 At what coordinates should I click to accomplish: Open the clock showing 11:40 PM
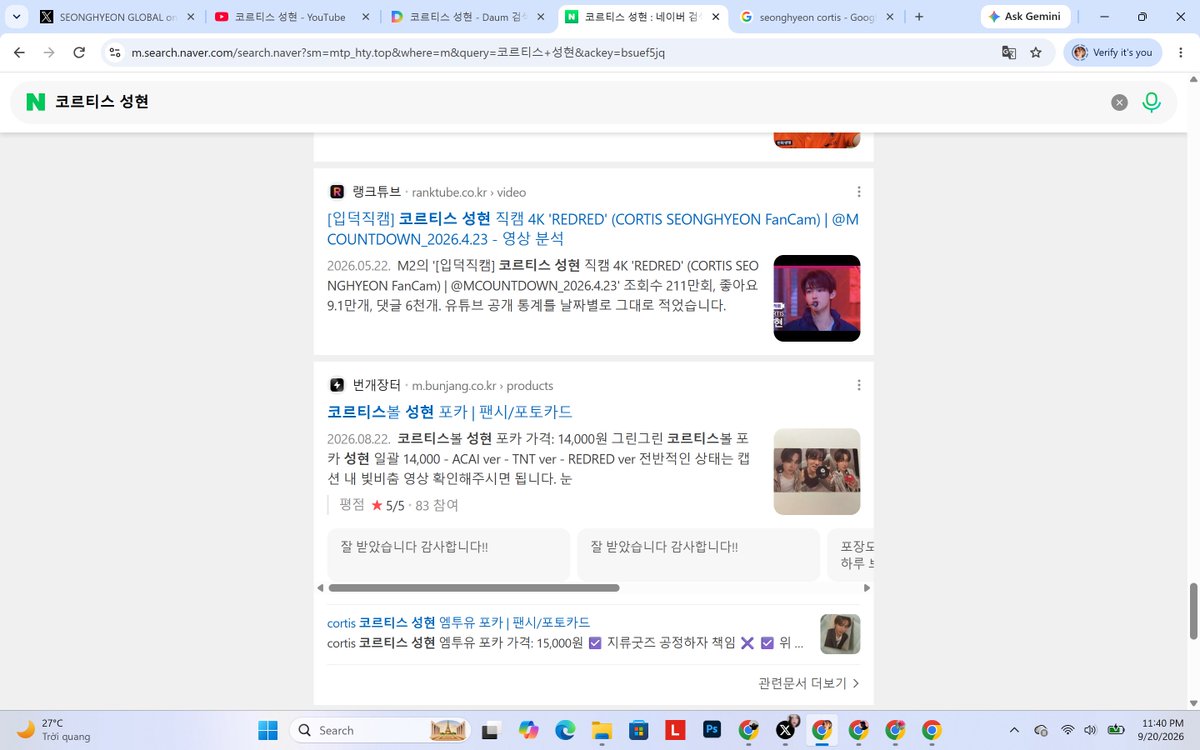tap(1162, 730)
